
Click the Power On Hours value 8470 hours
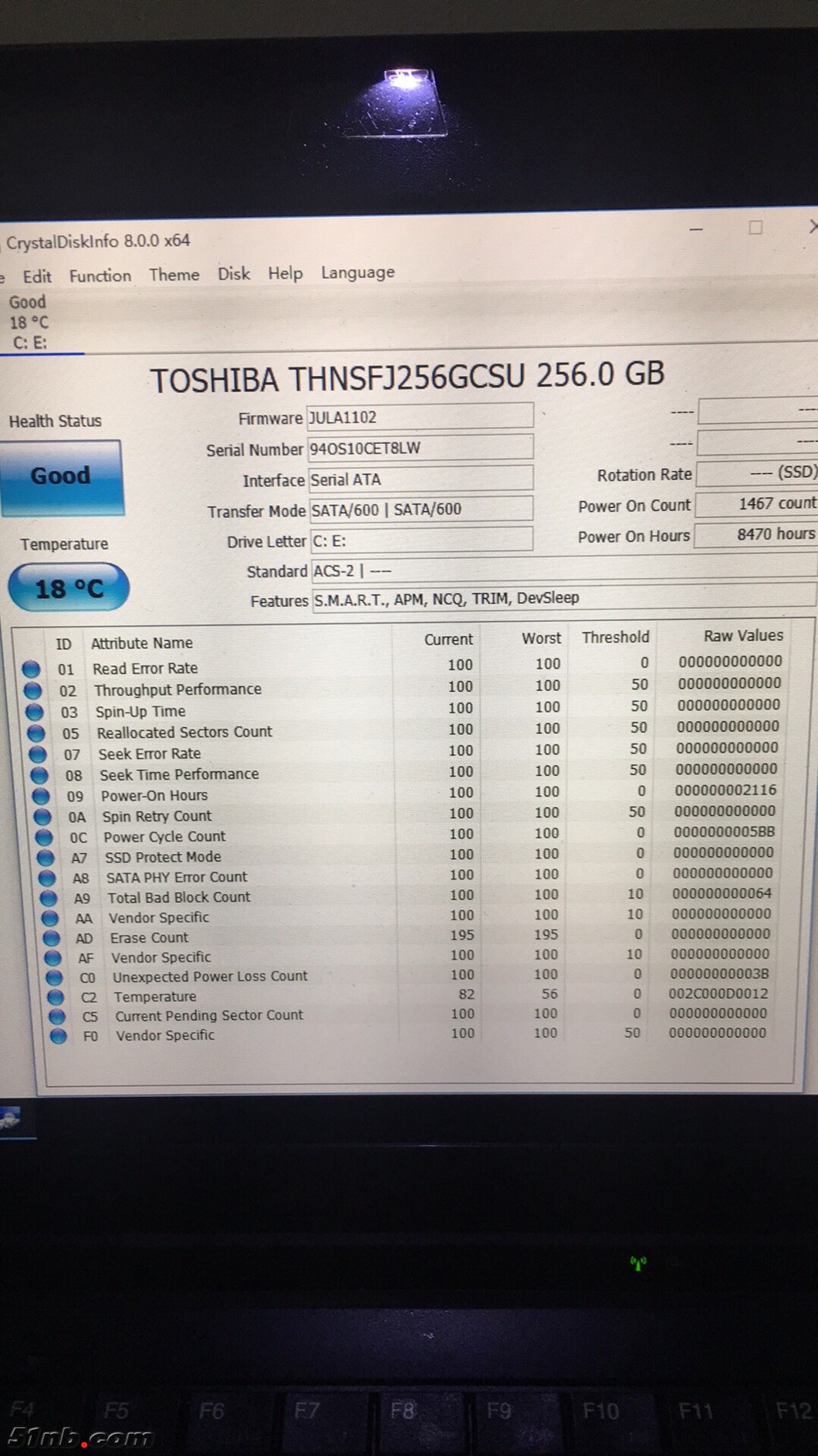(x=755, y=534)
